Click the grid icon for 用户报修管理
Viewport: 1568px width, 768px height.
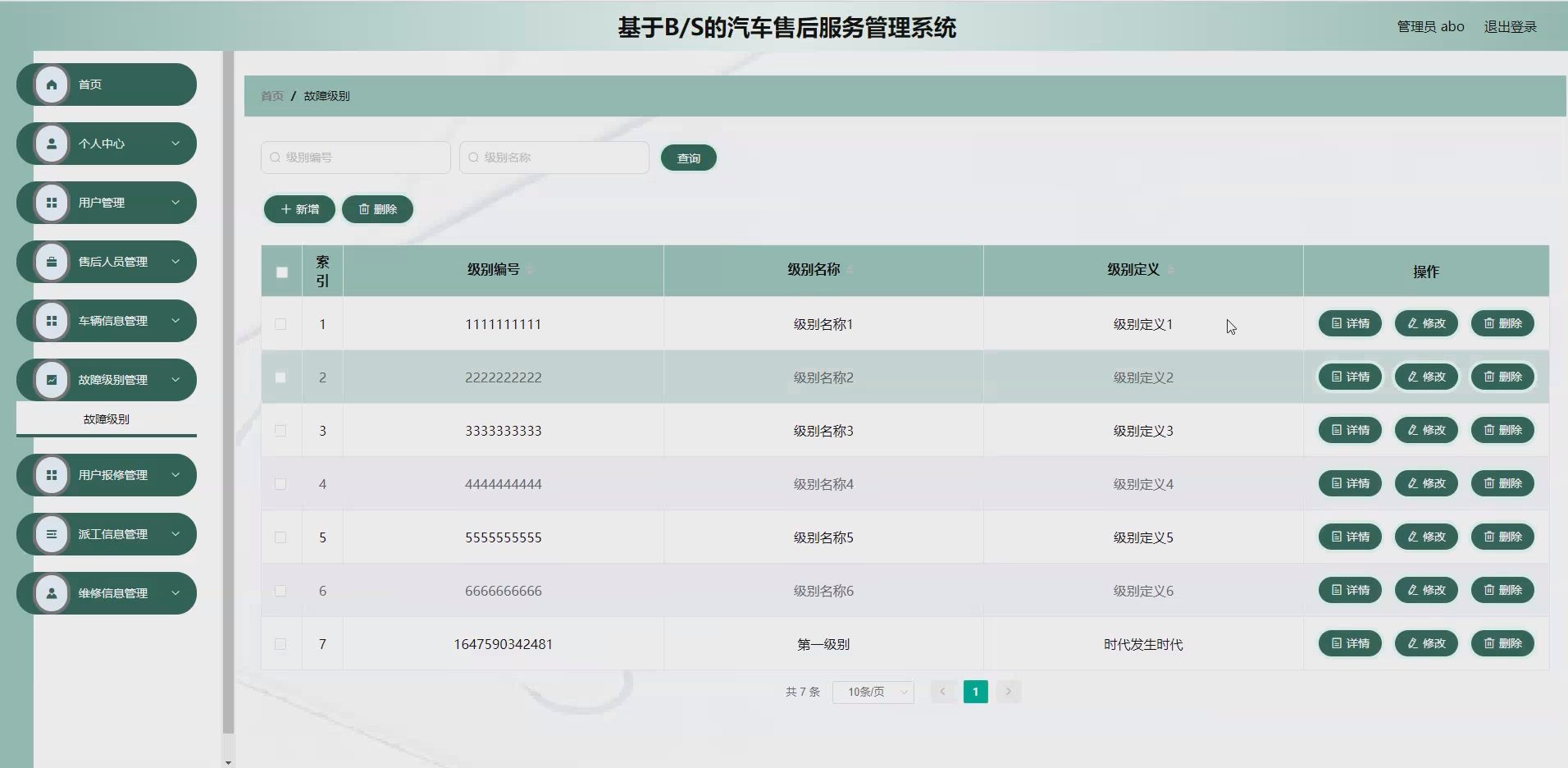click(52, 475)
